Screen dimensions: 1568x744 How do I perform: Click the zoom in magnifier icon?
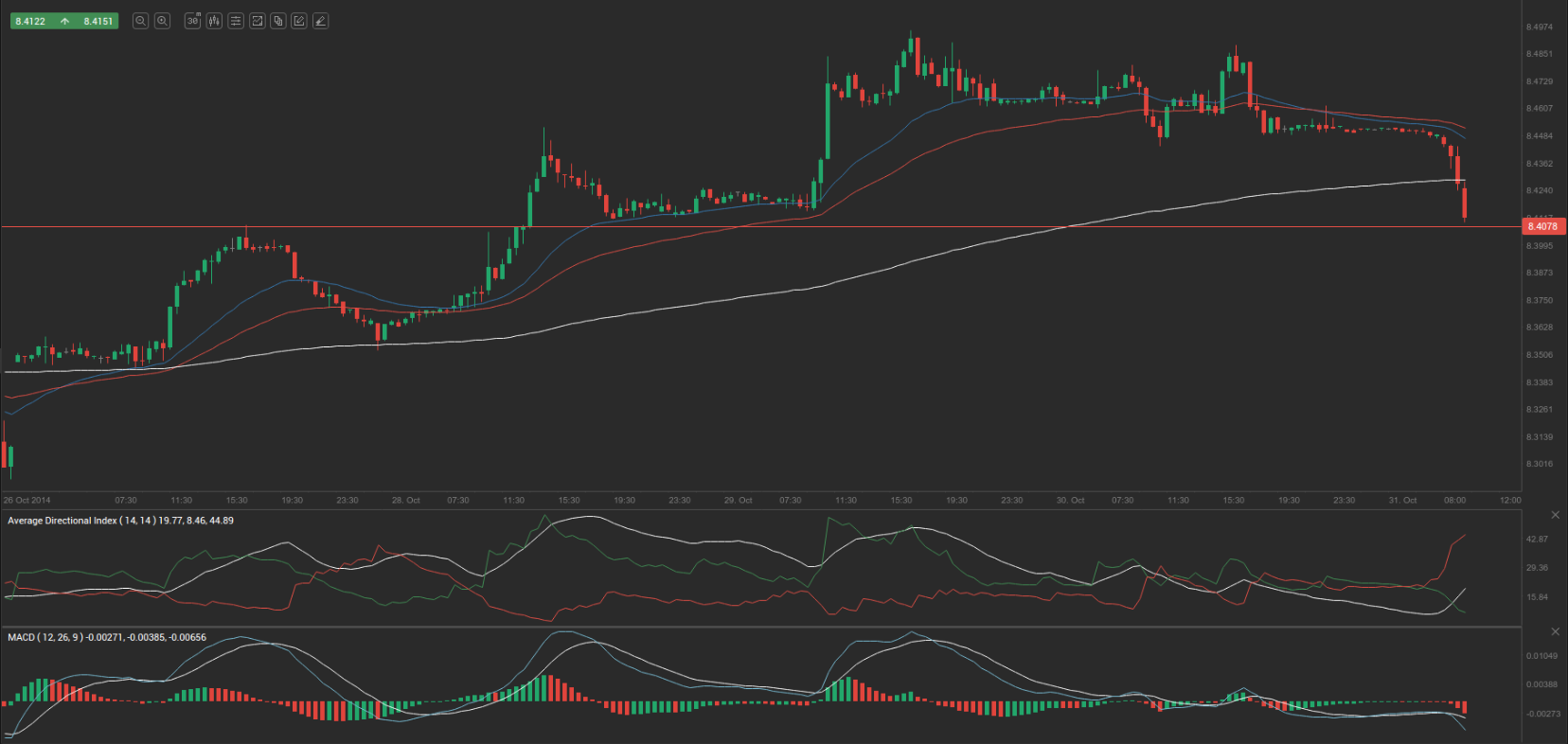click(162, 21)
